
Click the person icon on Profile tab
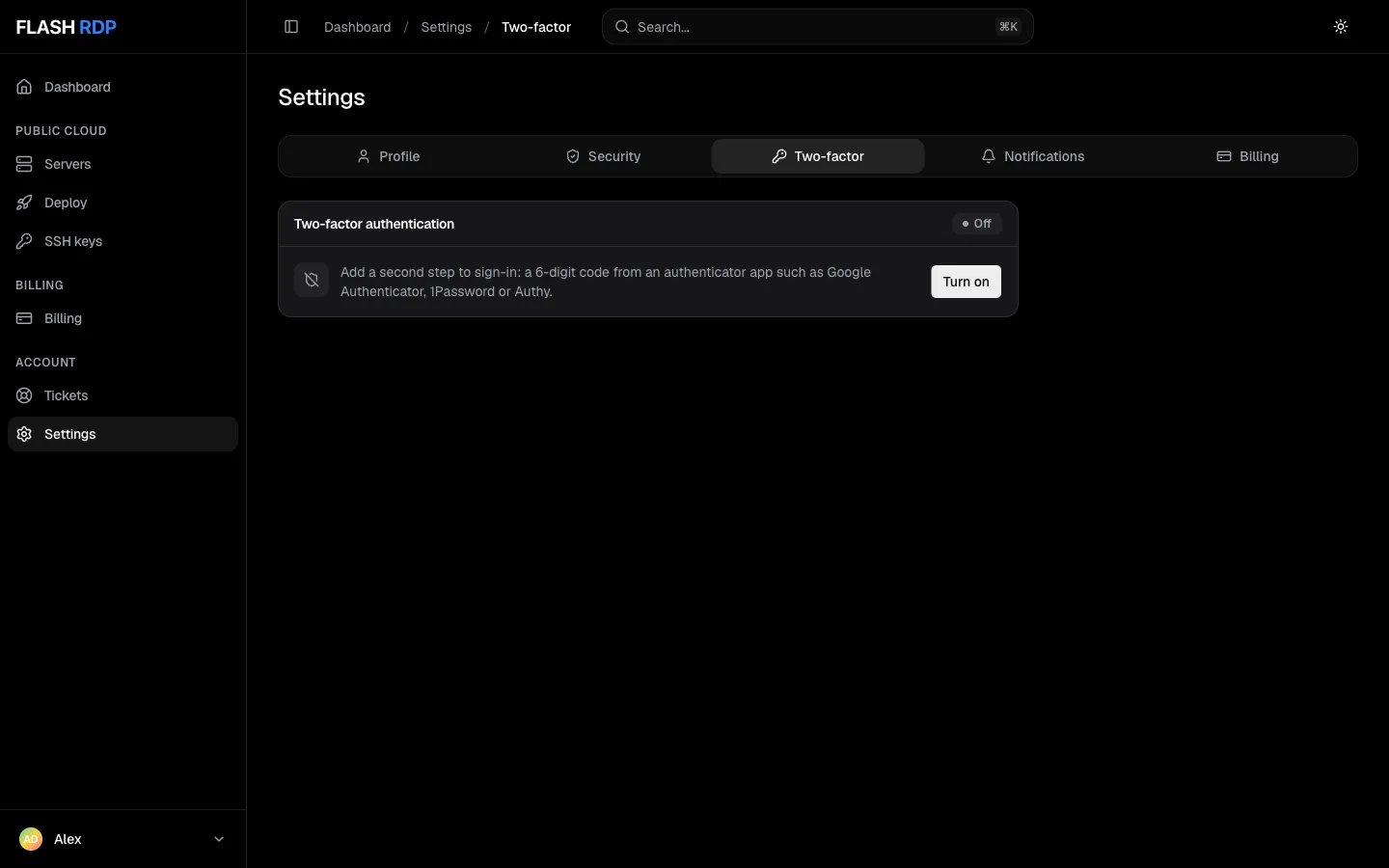pos(364,156)
